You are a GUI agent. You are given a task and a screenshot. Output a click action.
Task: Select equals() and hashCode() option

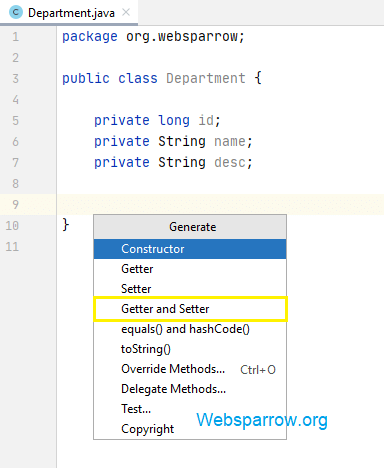click(190, 329)
